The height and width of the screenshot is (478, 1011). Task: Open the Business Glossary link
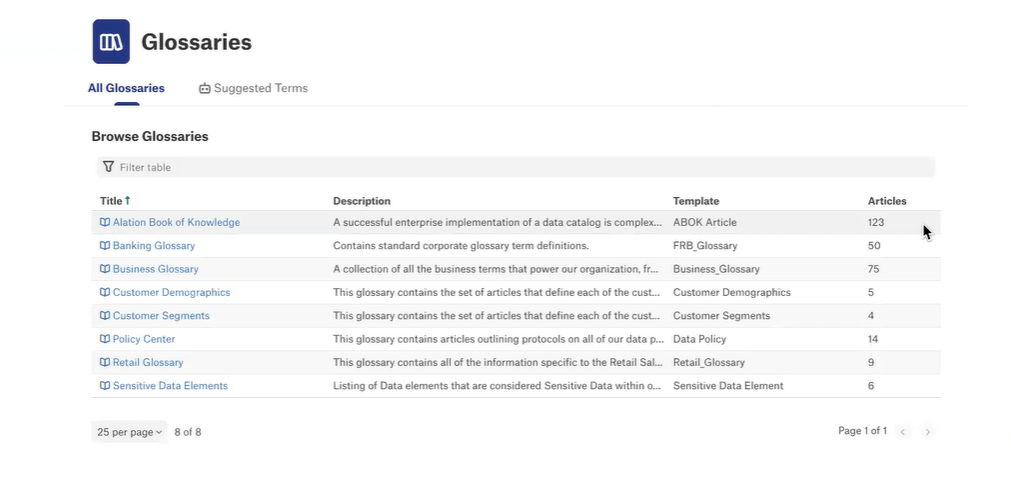pyautogui.click(x=155, y=268)
